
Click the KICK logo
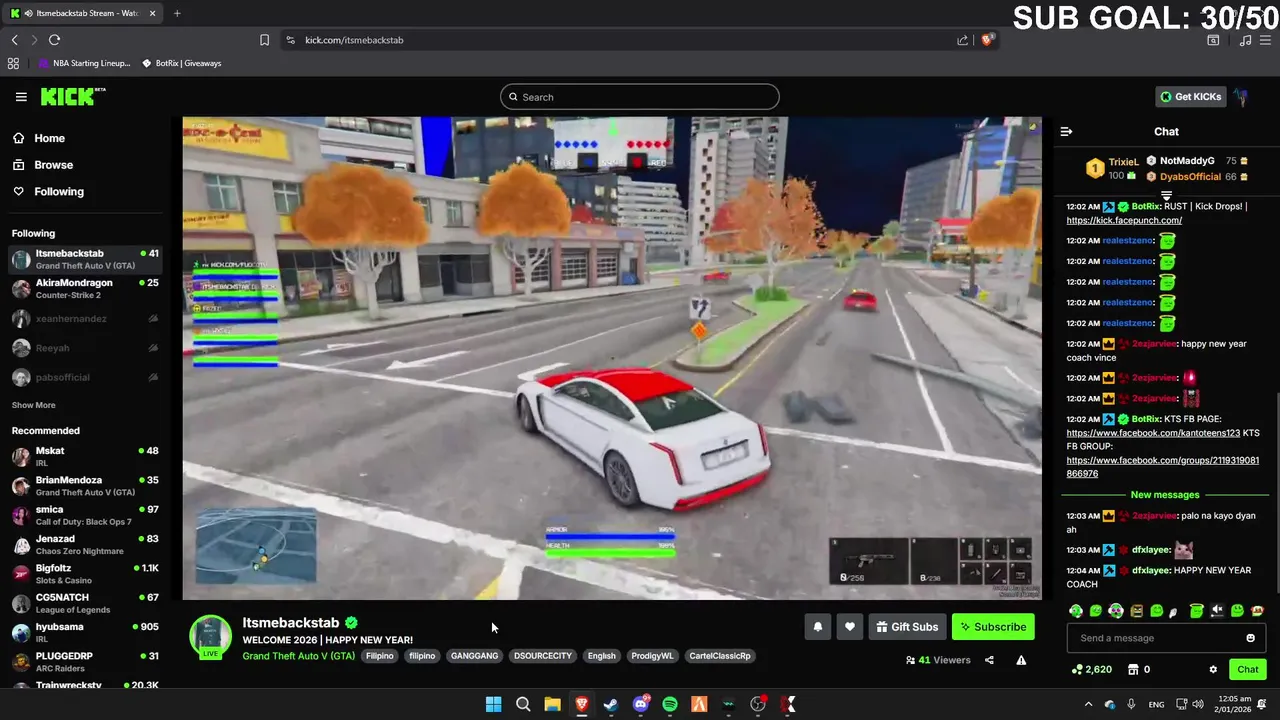(x=73, y=97)
